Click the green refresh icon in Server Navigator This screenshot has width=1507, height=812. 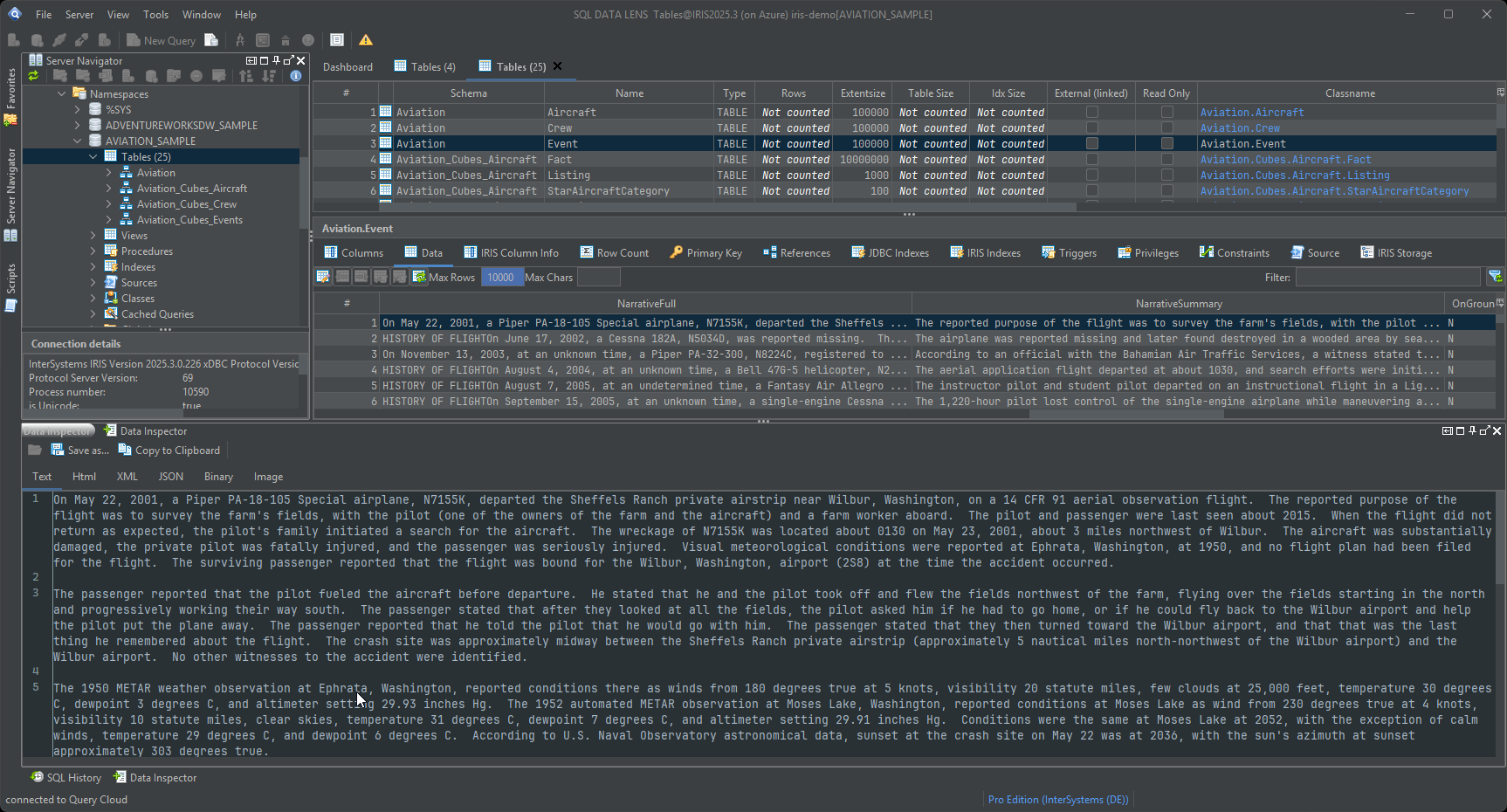tap(33, 76)
